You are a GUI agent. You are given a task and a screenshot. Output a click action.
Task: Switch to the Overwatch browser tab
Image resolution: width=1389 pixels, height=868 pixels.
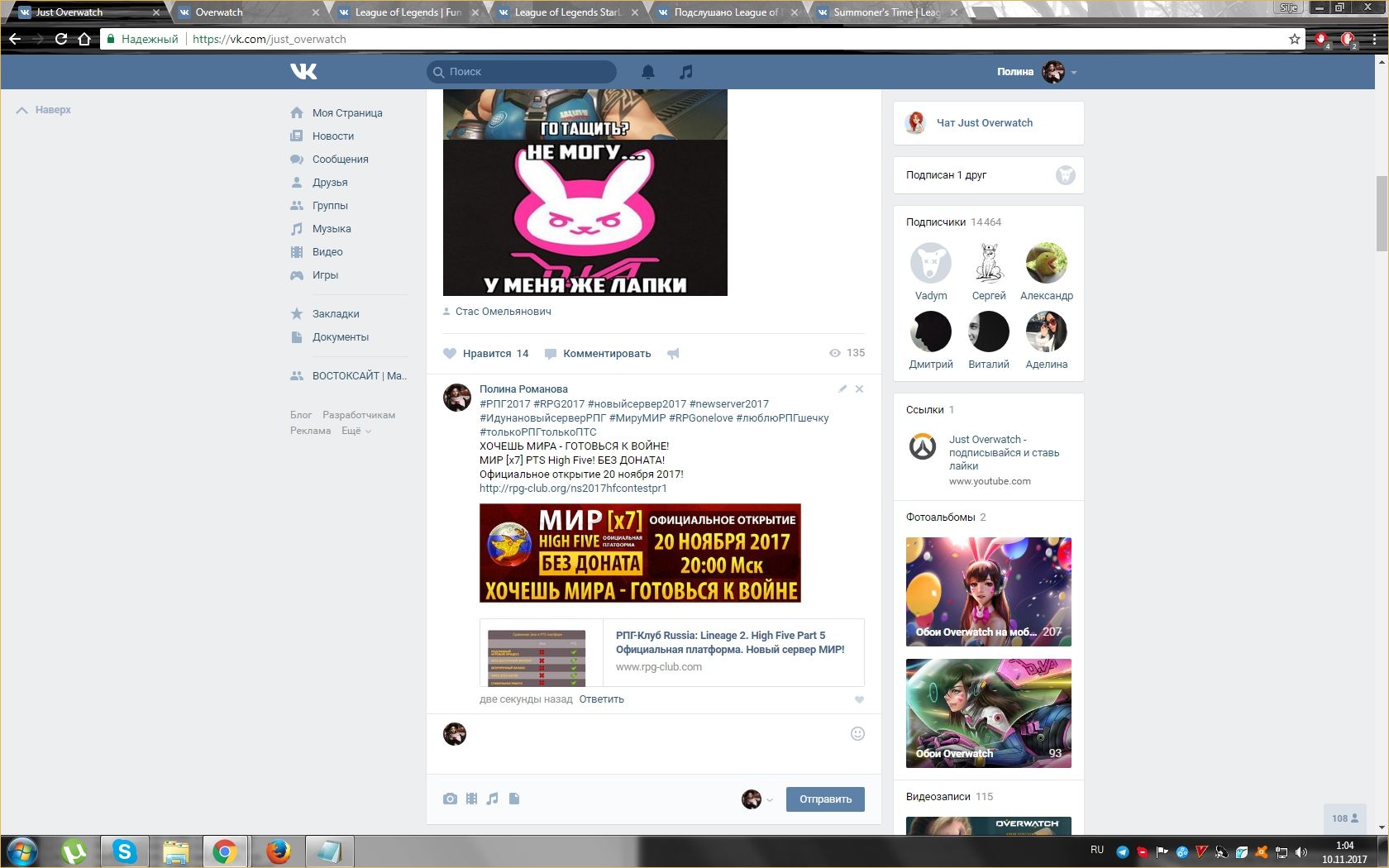pyautogui.click(x=247, y=12)
